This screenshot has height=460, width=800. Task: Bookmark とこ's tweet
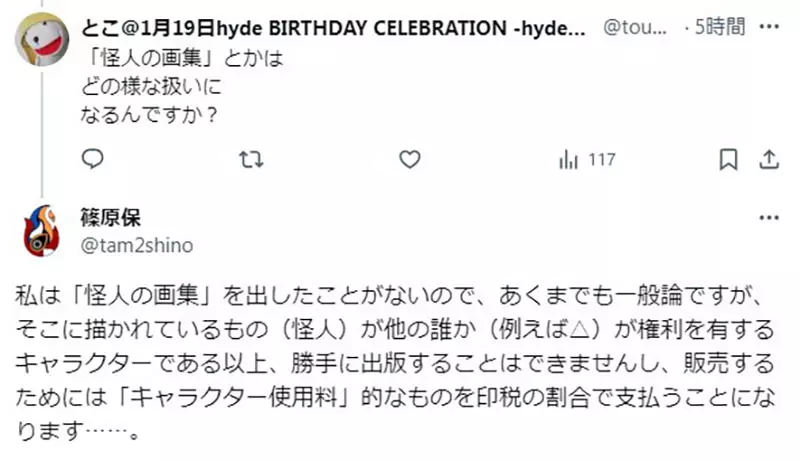tap(729, 159)
